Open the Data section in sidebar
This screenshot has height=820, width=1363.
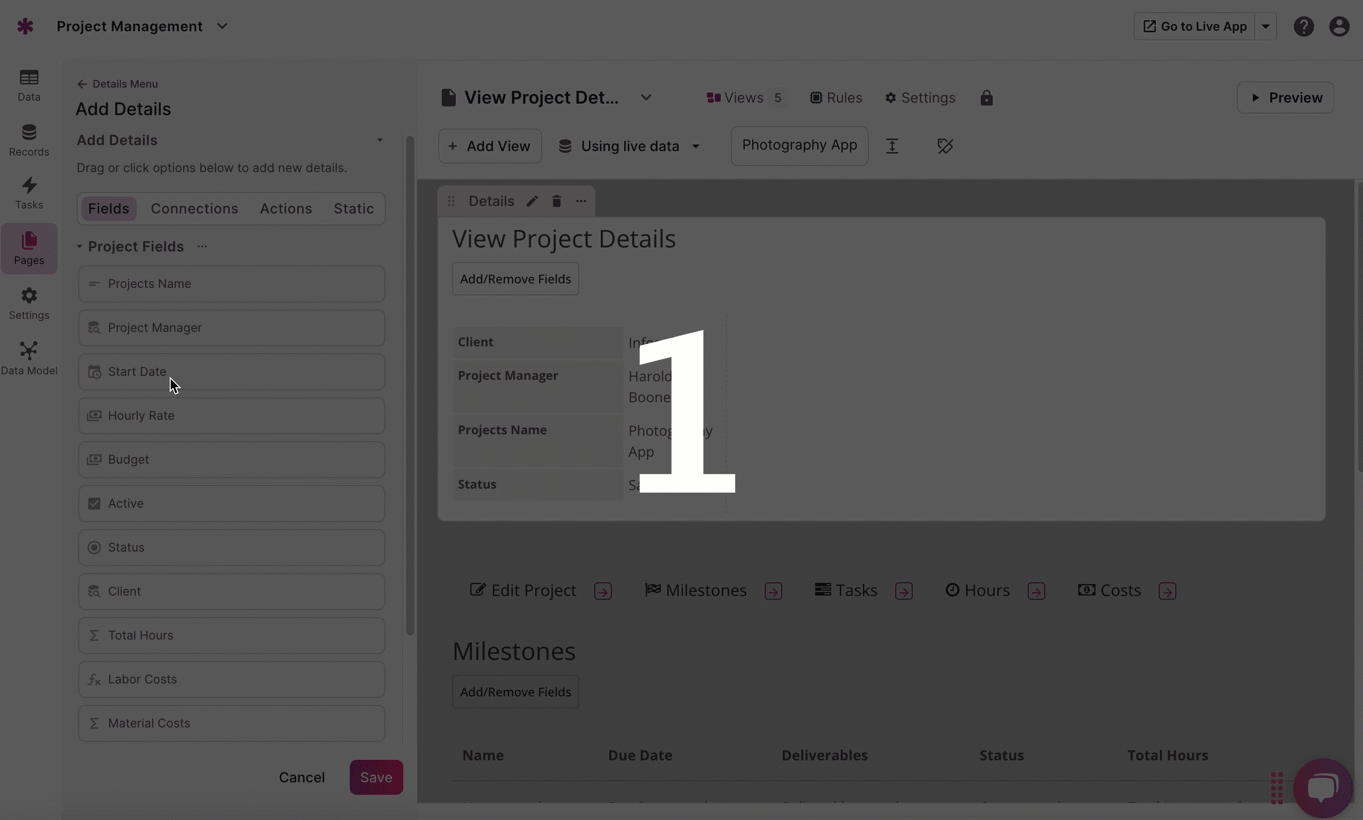point(29,85)
